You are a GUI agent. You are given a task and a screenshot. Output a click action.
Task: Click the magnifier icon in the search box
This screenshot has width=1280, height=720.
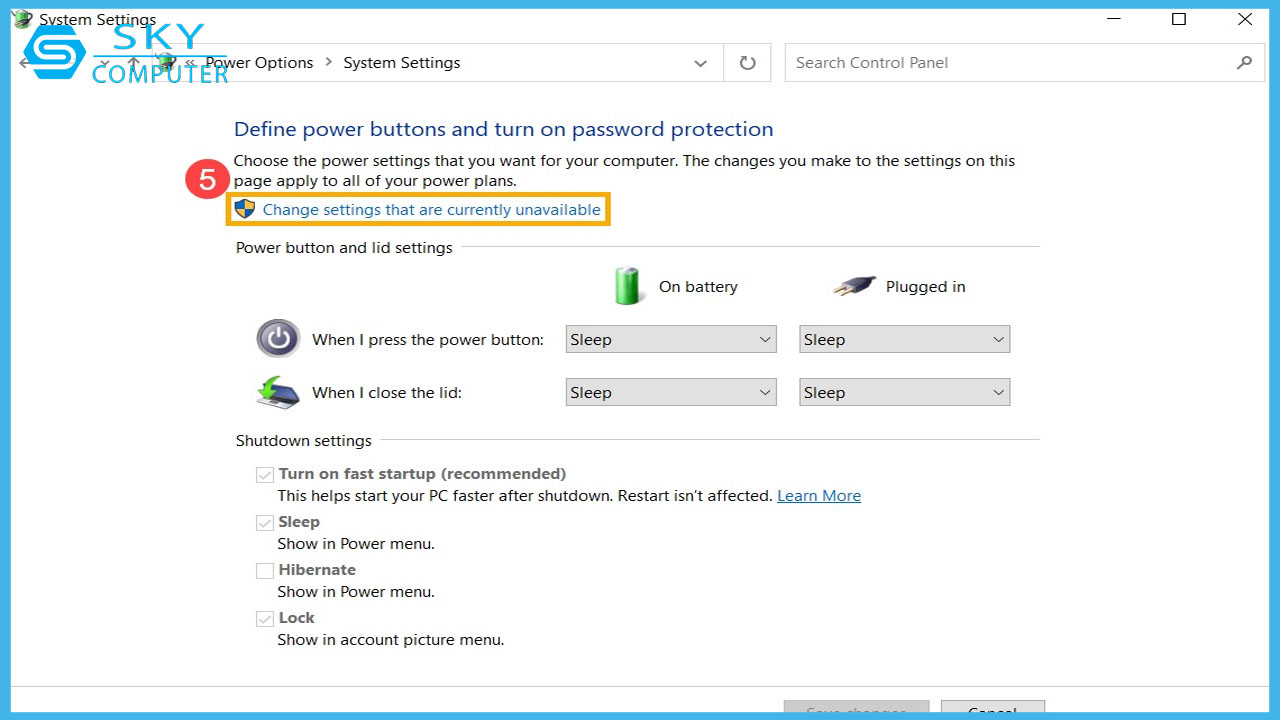point(1244,63)
